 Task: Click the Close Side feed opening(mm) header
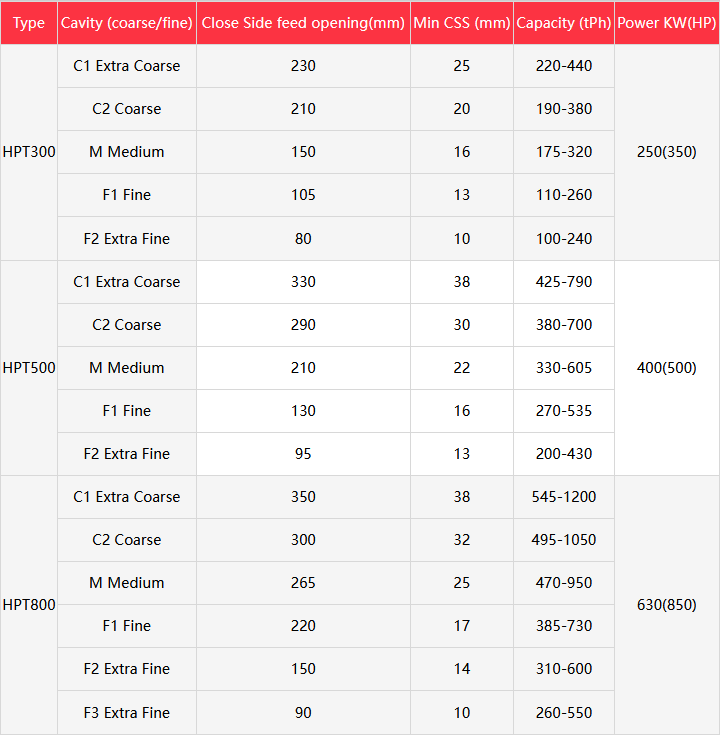click(303, 23)
